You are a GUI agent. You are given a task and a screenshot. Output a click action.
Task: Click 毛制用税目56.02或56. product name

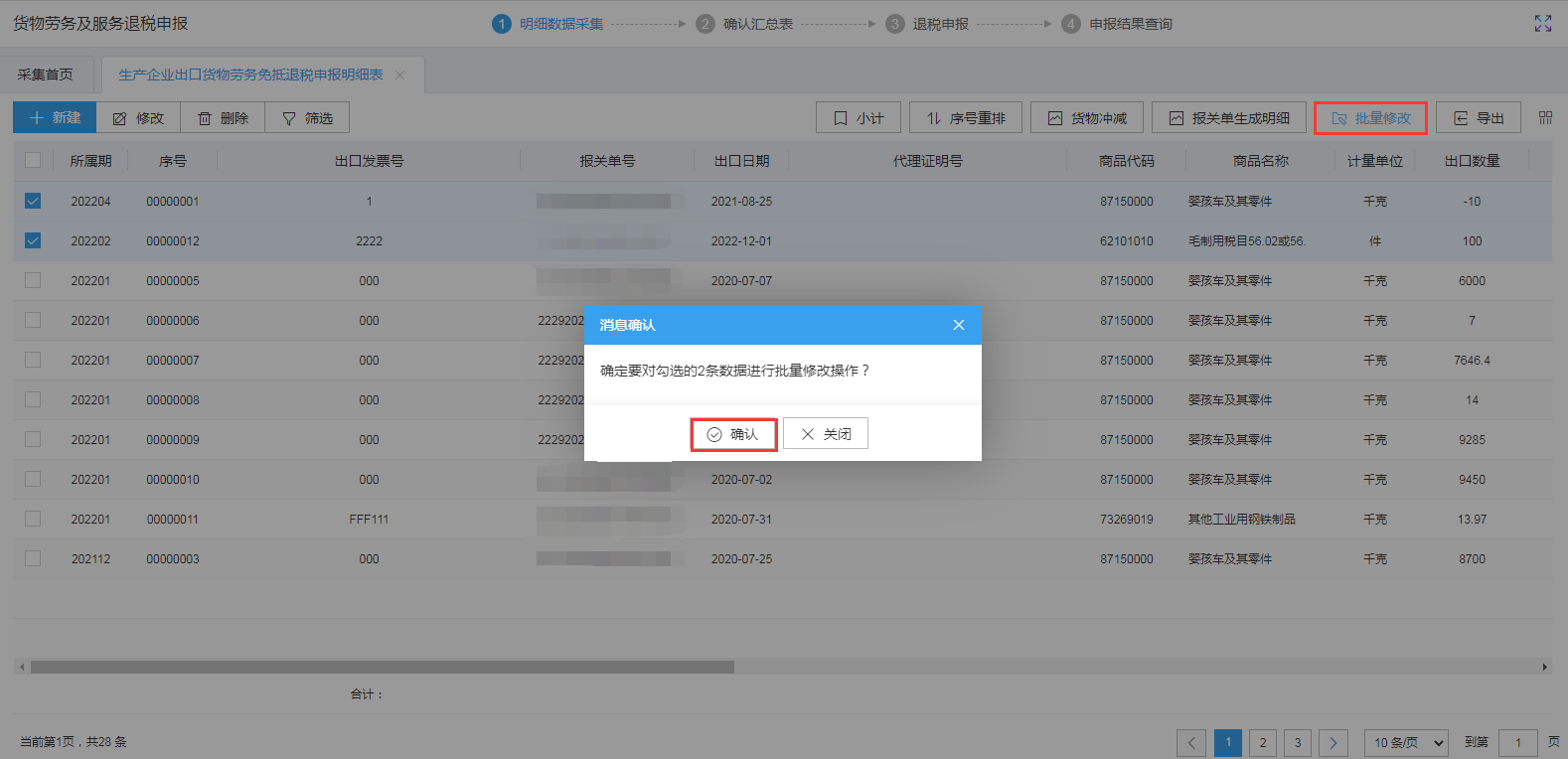tap(1246, 240)
